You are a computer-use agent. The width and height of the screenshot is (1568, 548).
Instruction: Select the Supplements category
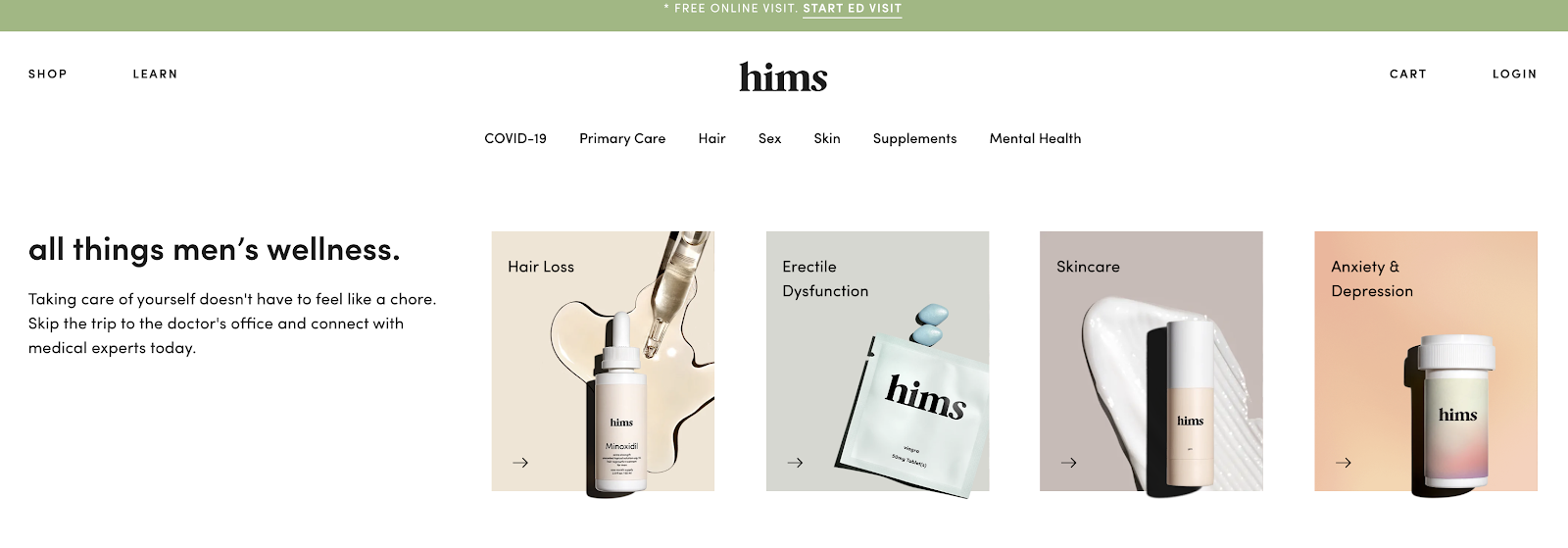point(915,138)
